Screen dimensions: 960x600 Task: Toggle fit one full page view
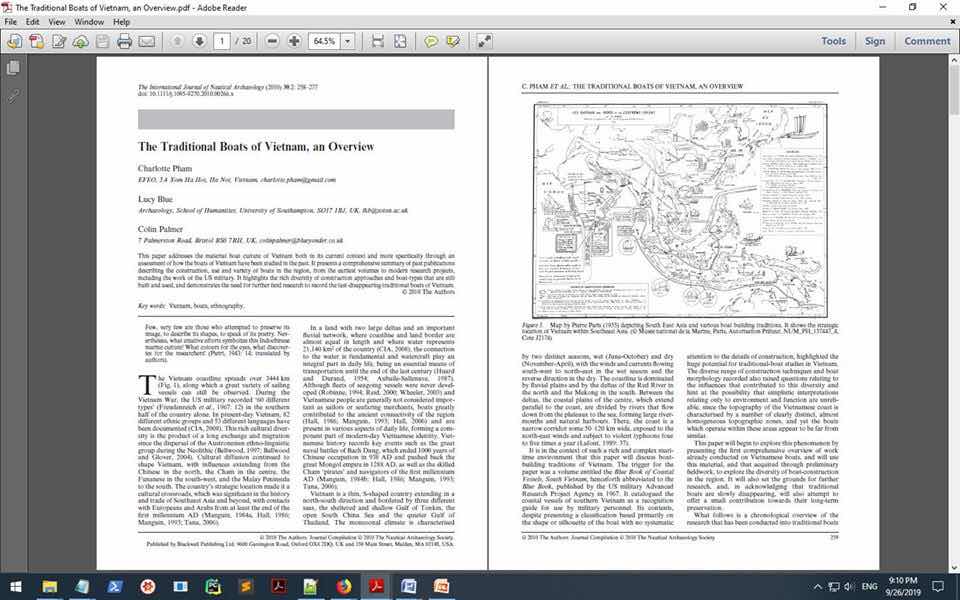click(x=400, y=41)
